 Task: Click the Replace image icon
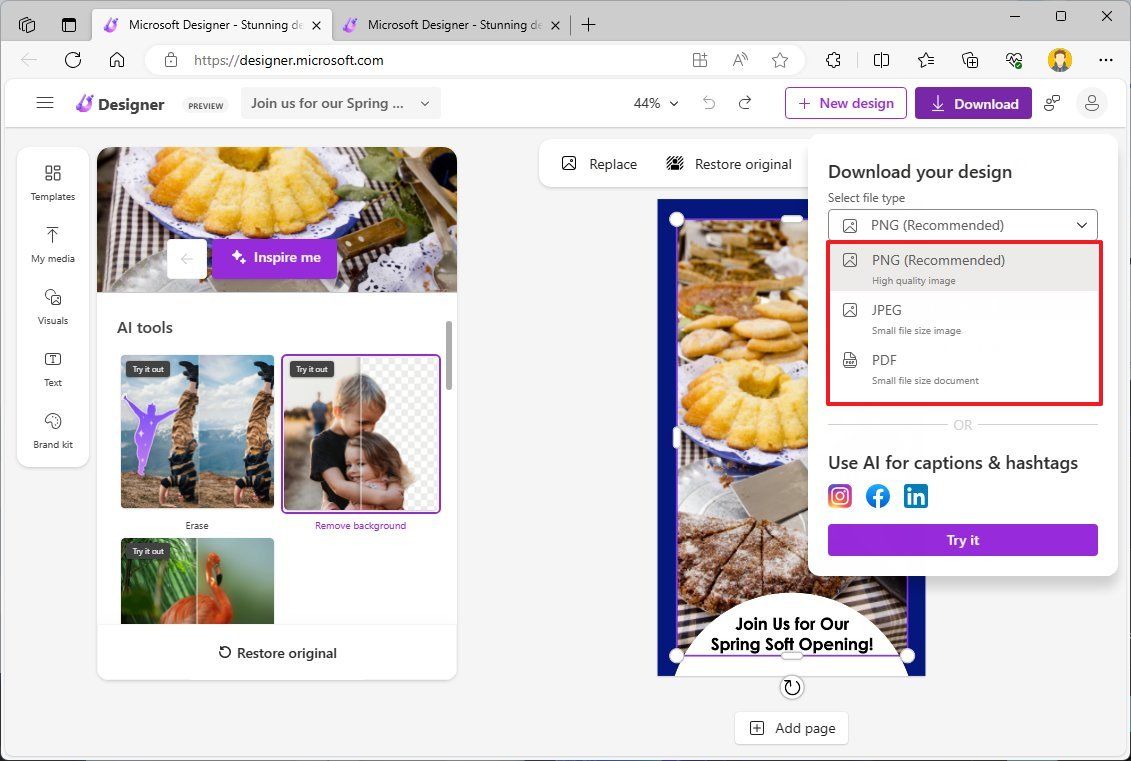point(569,163)
